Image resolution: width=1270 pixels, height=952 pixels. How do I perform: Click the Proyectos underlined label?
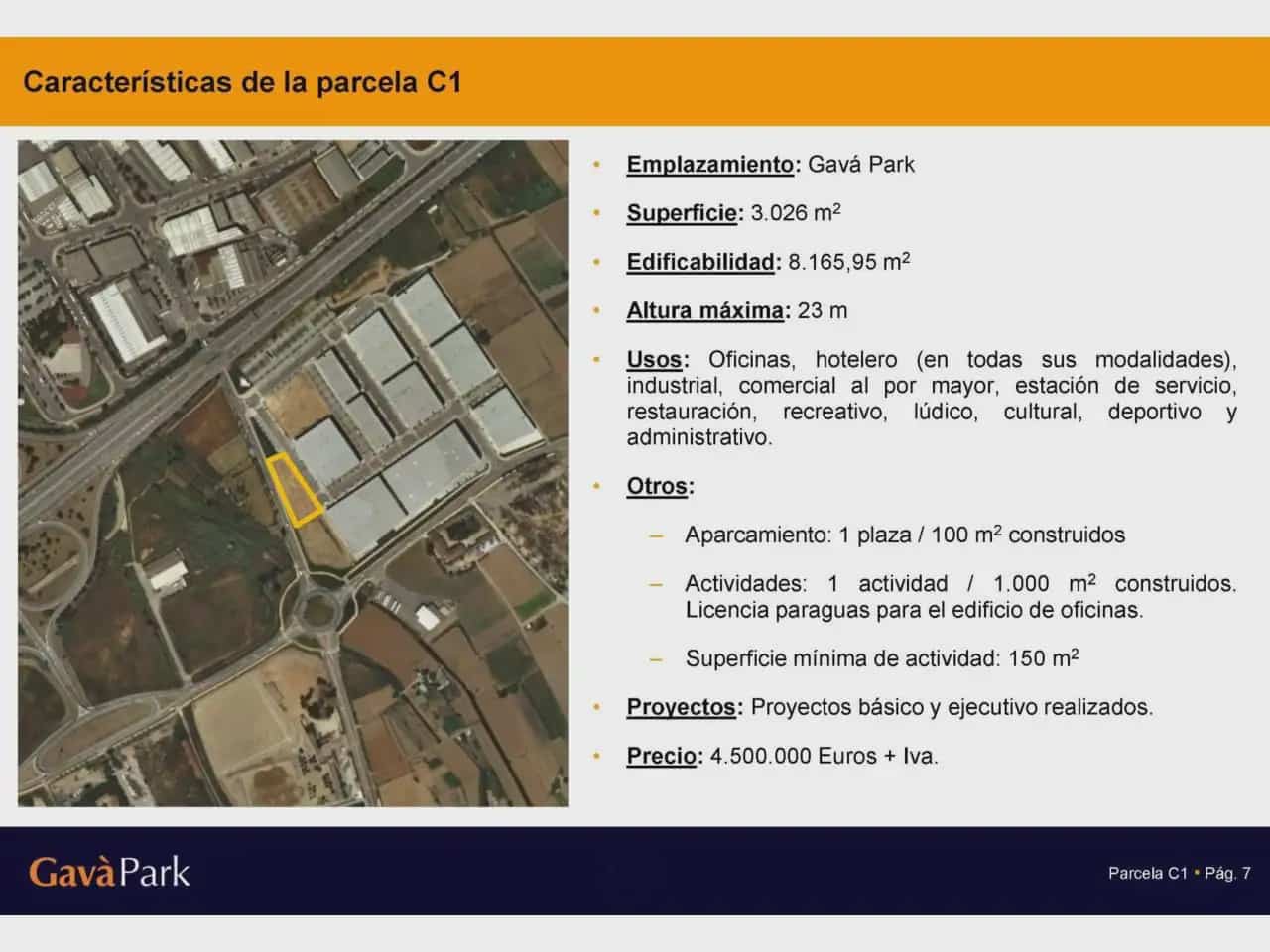point(682,708)
